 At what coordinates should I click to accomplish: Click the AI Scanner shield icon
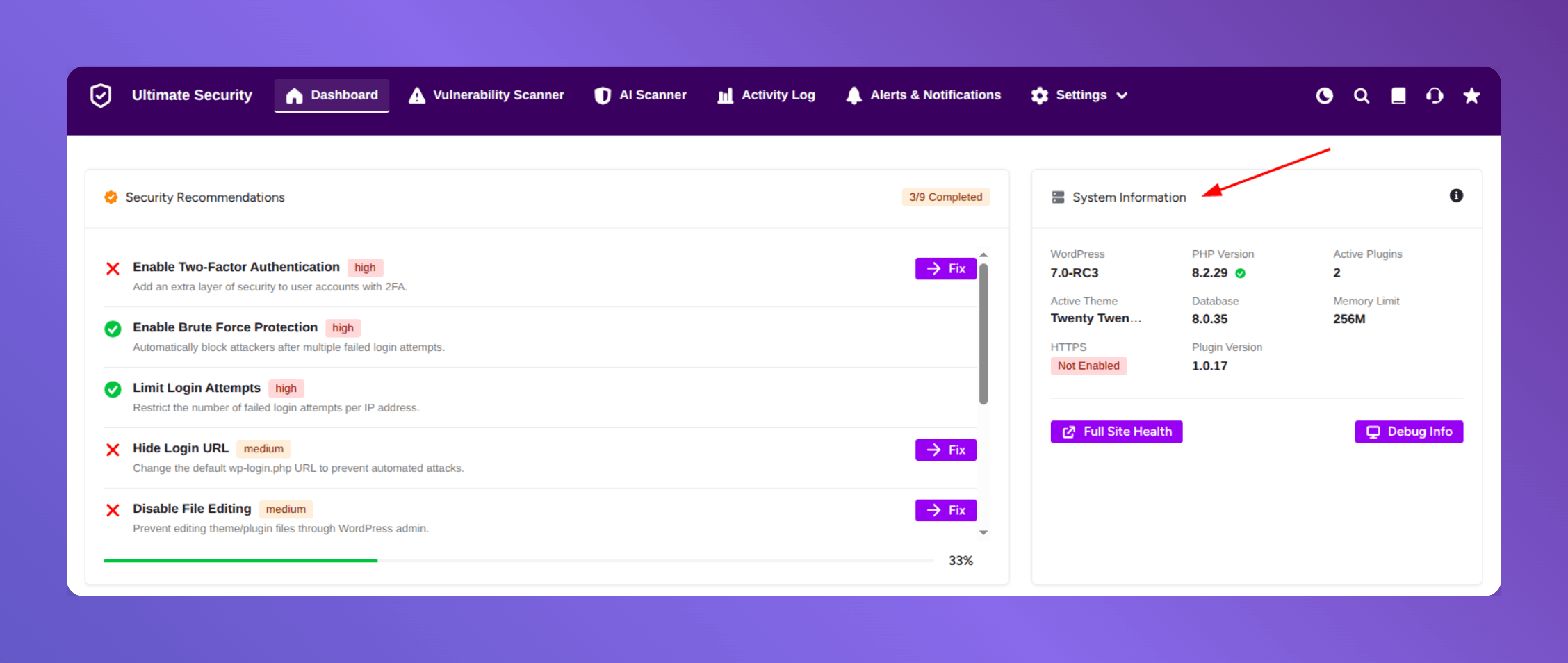pos(603,96)
